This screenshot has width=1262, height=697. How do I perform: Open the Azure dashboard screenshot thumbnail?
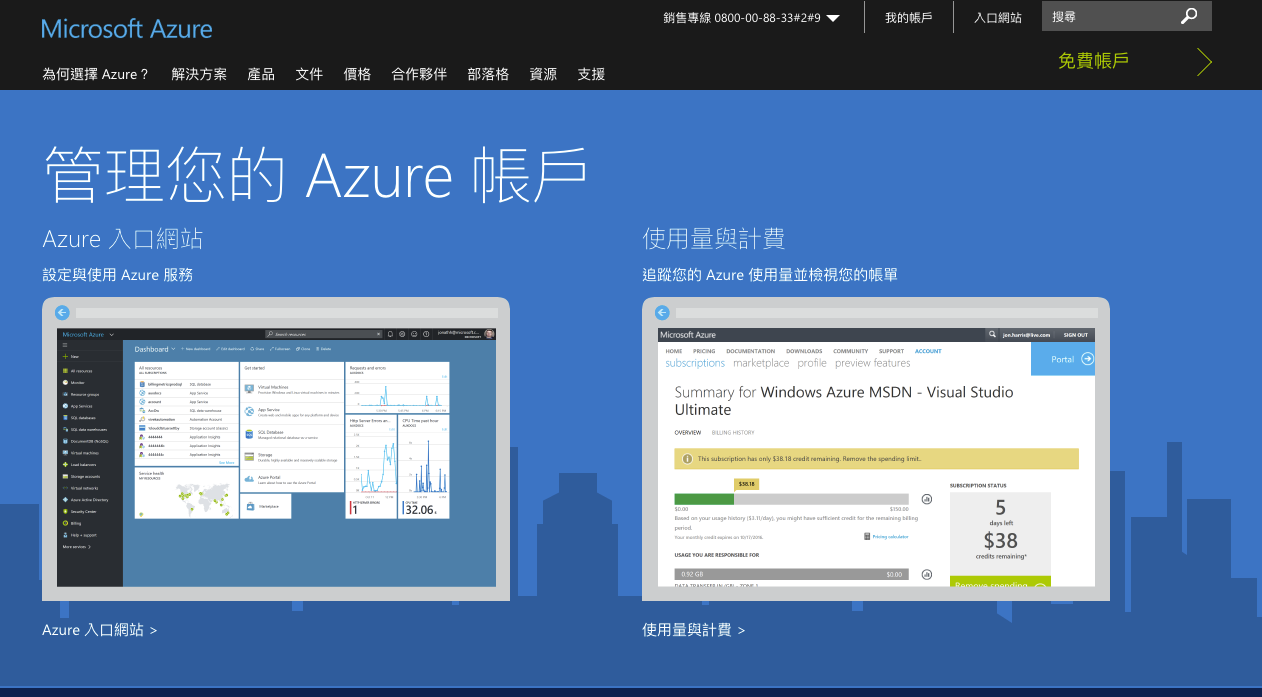(x=276, y=449)
